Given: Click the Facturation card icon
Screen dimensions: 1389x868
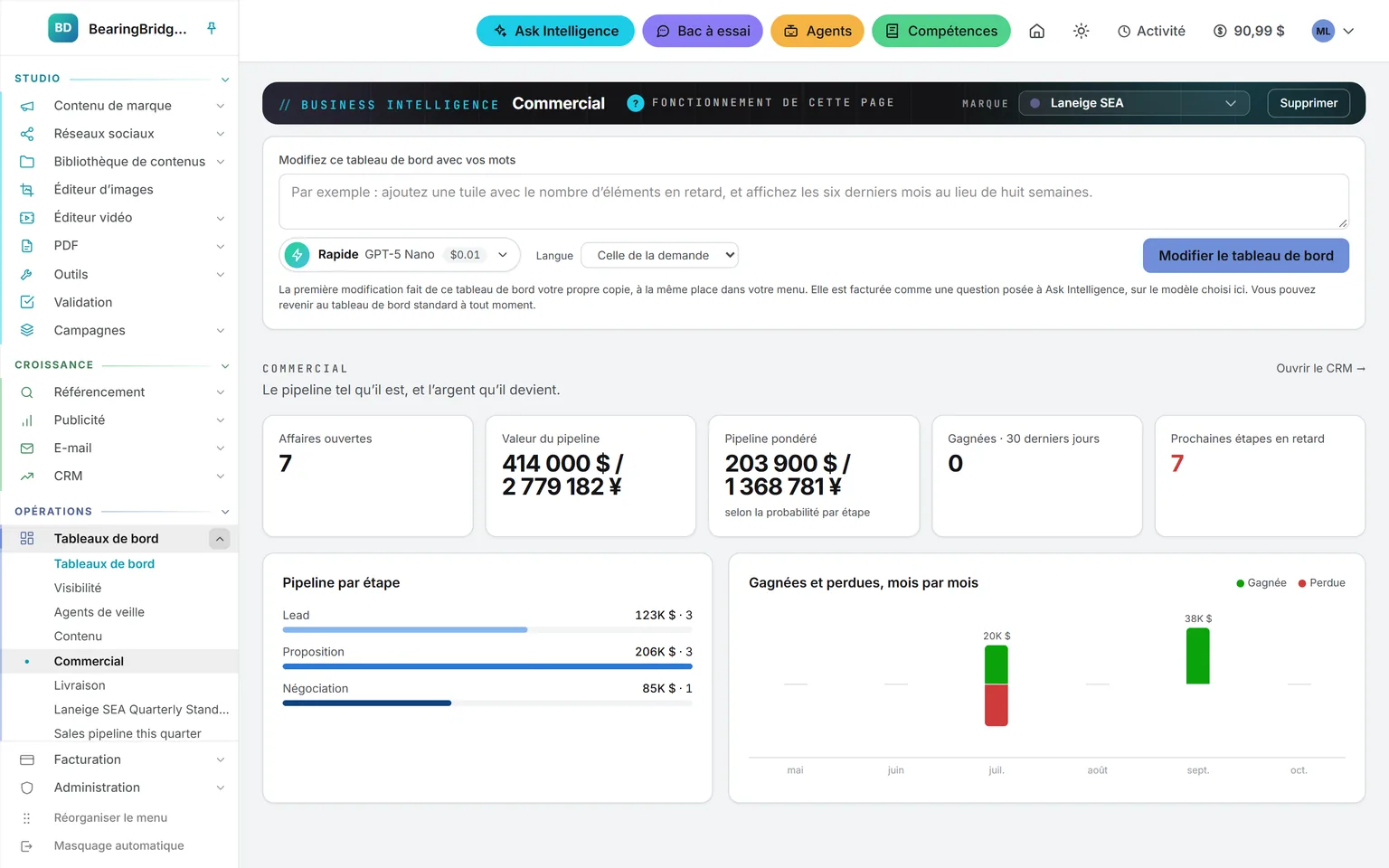Looking at the screenshot, I should pos(27,759).
